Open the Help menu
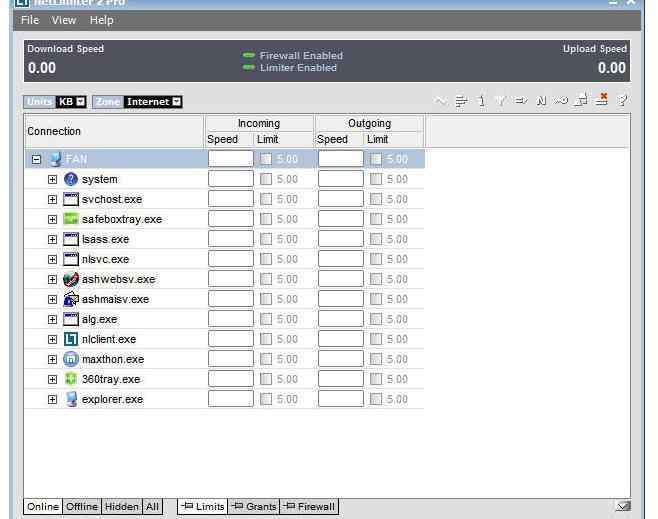Screen dimensions: 658x519 click(102, 20)
